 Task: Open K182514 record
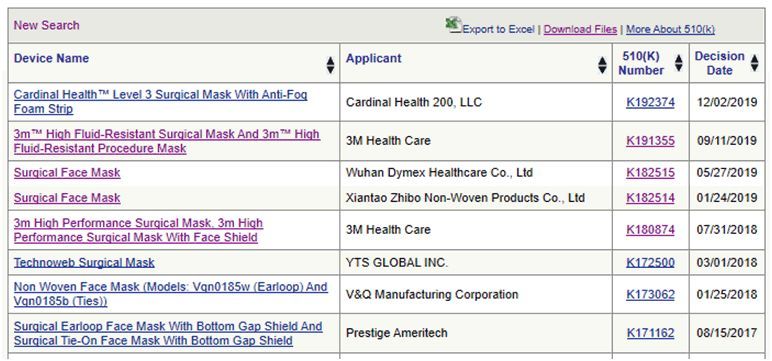click(x=650, y=198)
